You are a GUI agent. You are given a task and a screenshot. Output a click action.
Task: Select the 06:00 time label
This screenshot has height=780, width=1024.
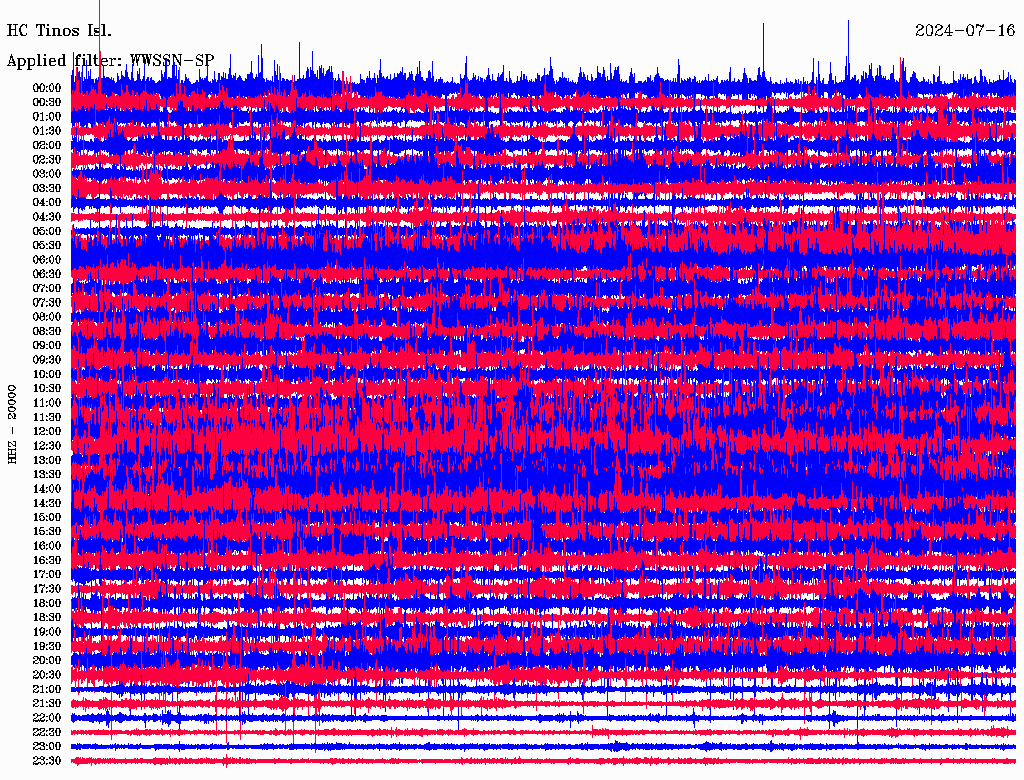tap(47, 260)
